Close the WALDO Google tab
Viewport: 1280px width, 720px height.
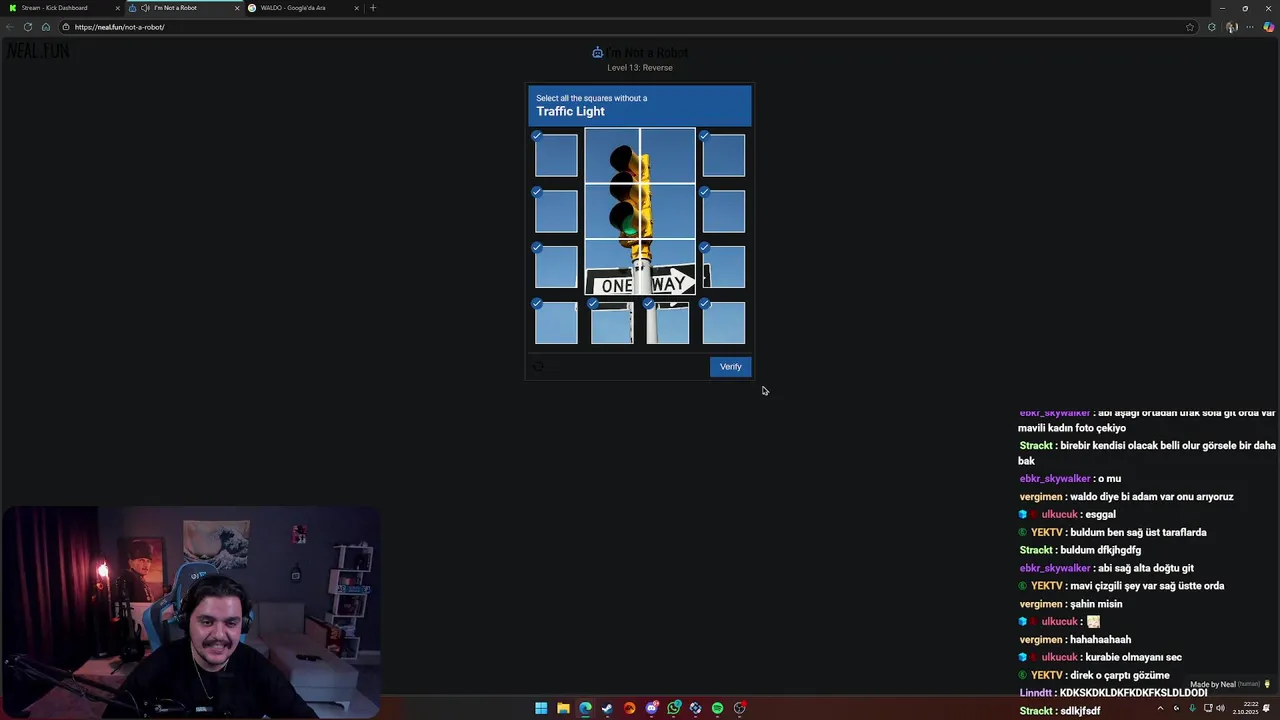pyautogui.click(x=356, y=8)
